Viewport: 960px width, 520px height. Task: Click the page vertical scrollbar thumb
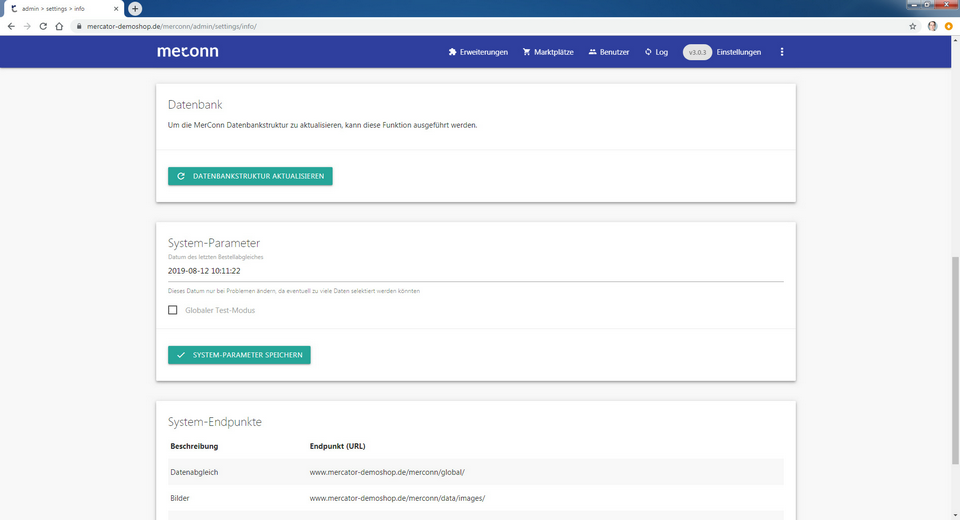[x=955, y=360]
